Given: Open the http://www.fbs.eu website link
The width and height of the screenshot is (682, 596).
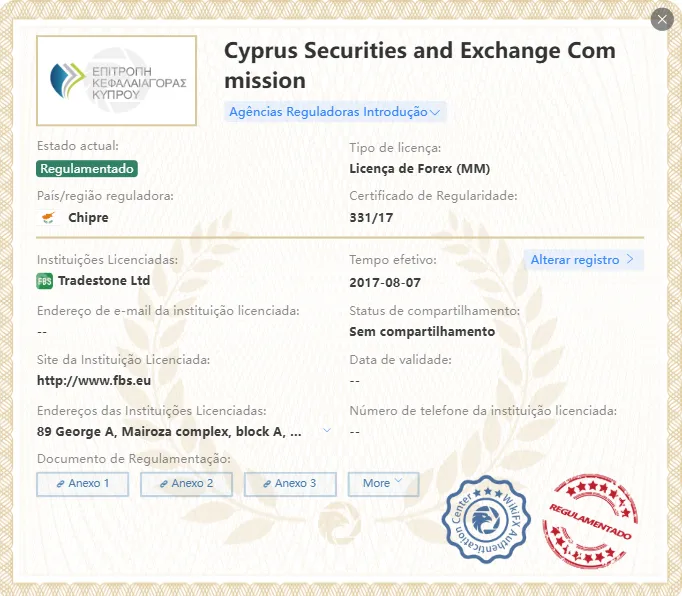Looking at the screenshot, I should click(x=94, y=381).
